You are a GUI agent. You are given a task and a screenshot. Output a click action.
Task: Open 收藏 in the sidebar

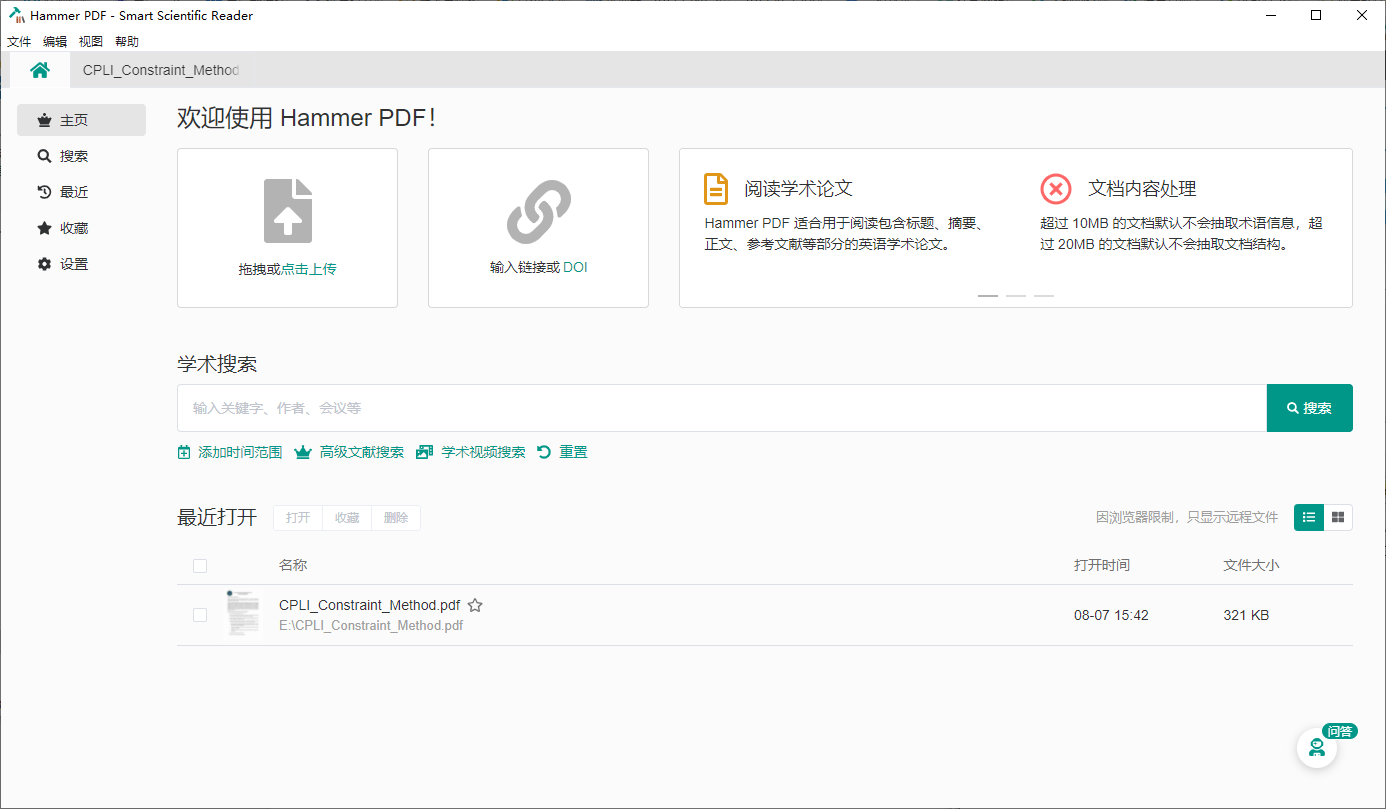[x=82, y=228]
